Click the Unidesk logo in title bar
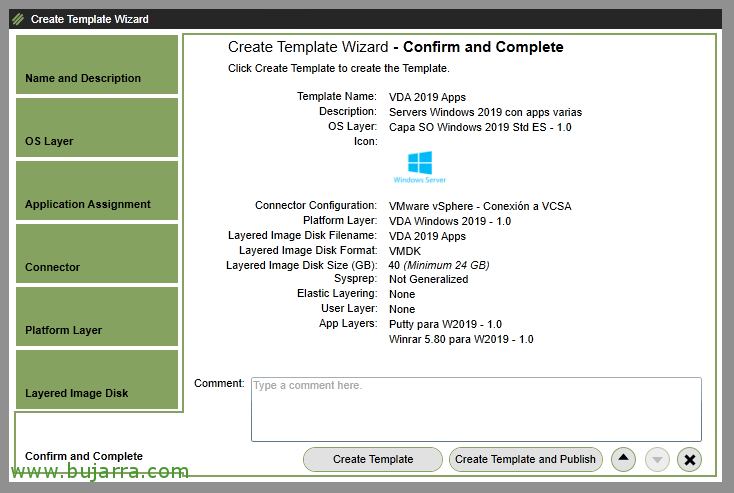 point(18,19)
